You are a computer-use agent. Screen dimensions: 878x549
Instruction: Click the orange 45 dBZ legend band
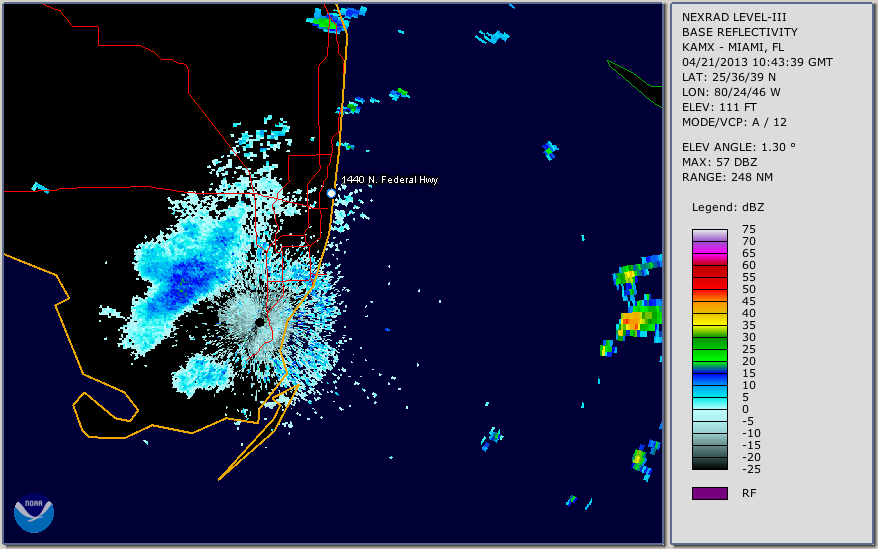coord(709,307)
